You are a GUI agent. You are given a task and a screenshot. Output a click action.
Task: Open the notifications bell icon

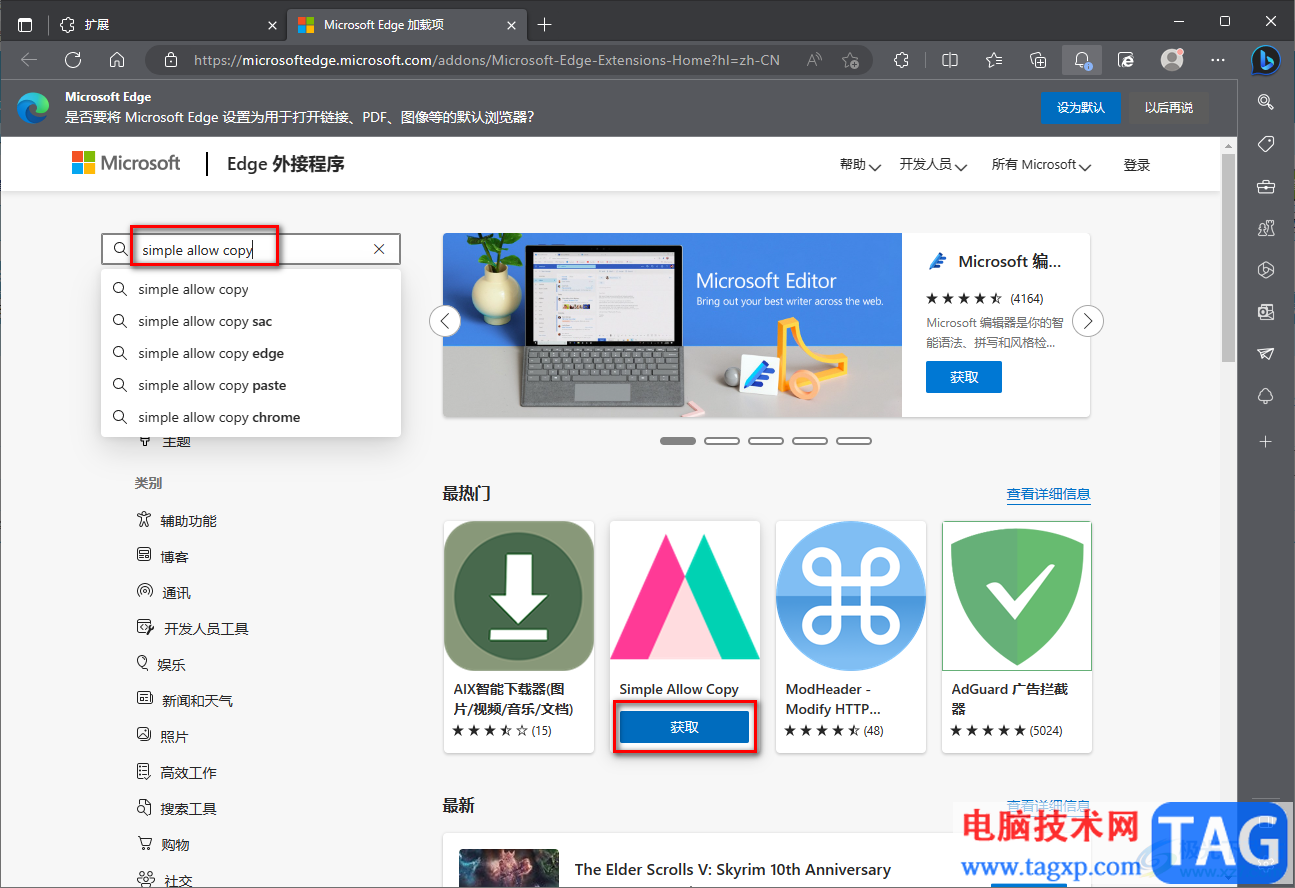(1082, 60)
